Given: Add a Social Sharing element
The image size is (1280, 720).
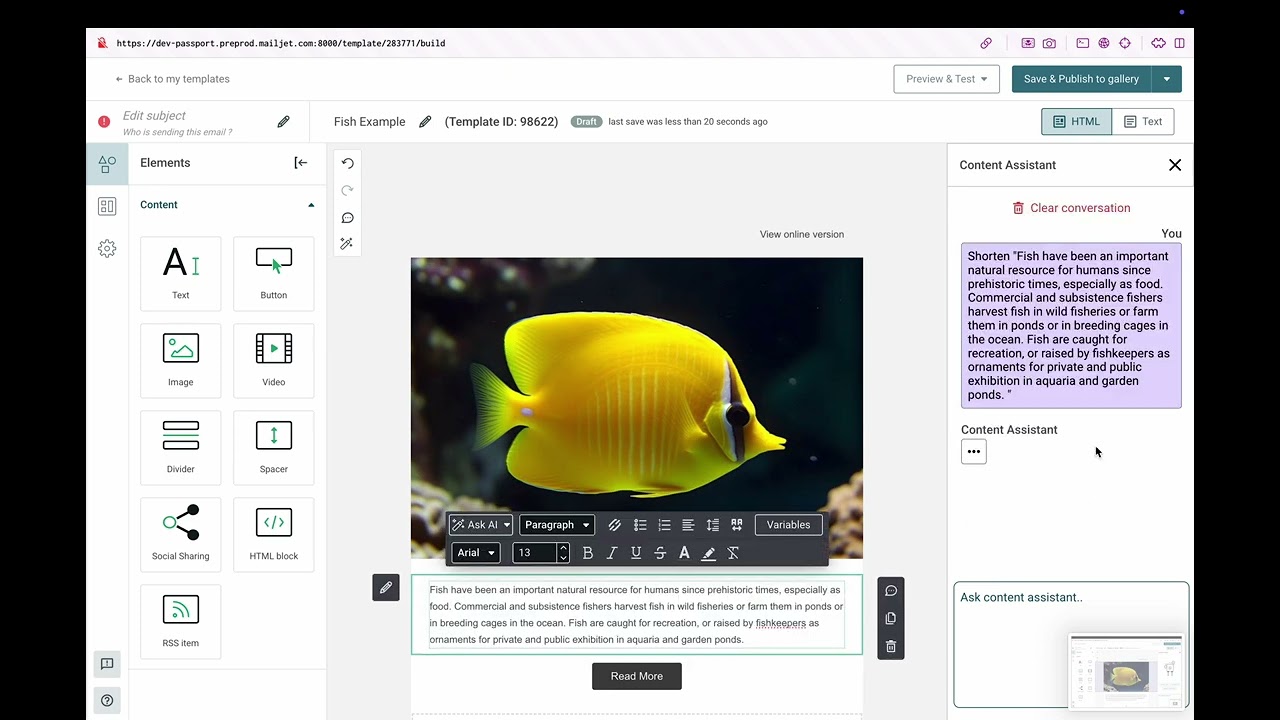Looking at the screenshot, I should (181, 534).
